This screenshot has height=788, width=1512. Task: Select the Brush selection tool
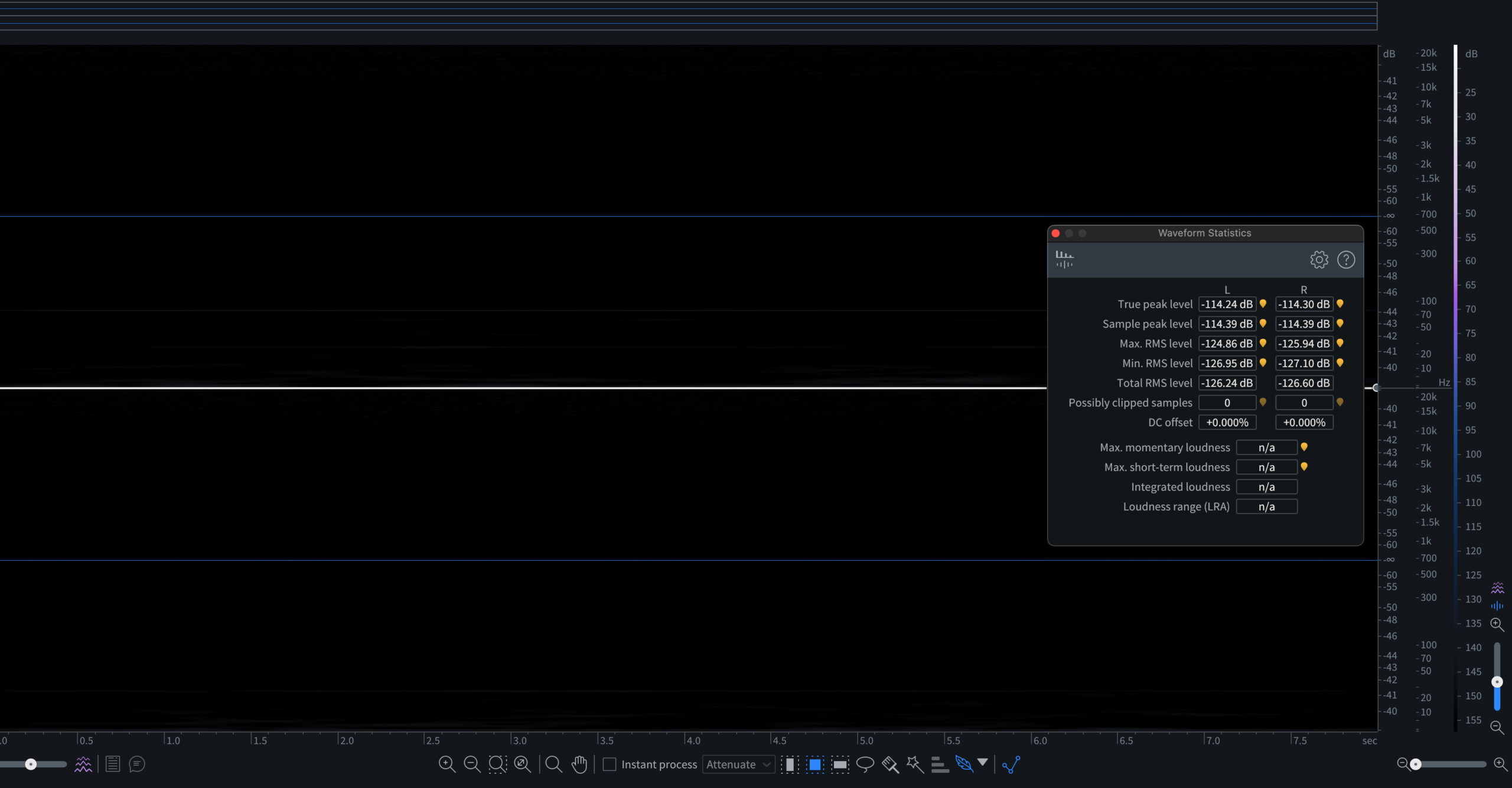click(890, 764)
